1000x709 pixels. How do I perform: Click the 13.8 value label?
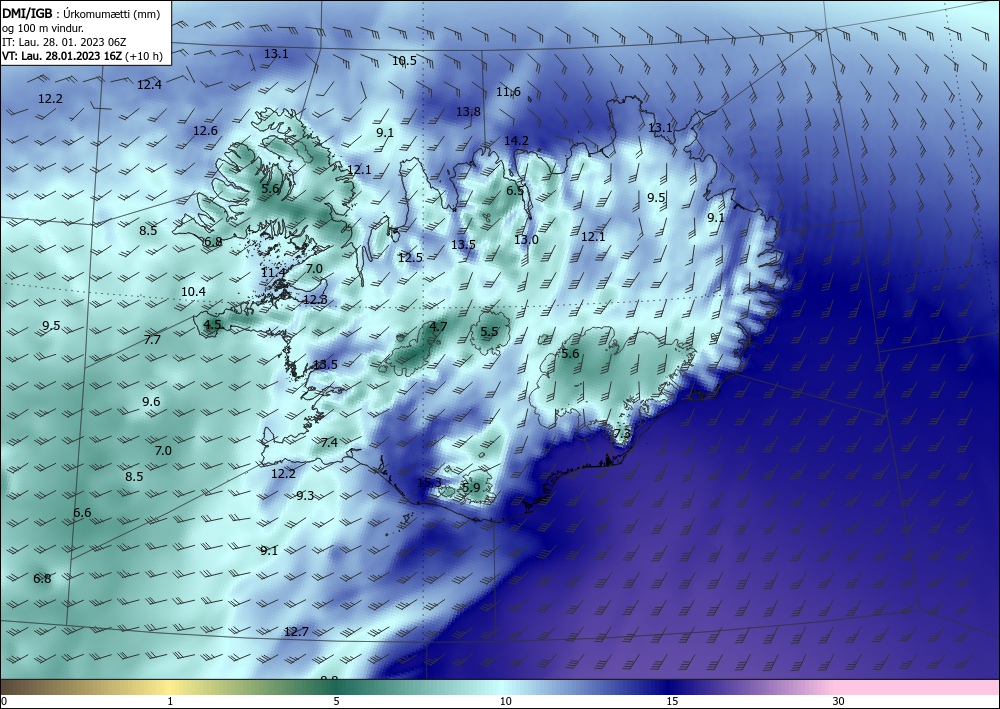tap(468, 112)
